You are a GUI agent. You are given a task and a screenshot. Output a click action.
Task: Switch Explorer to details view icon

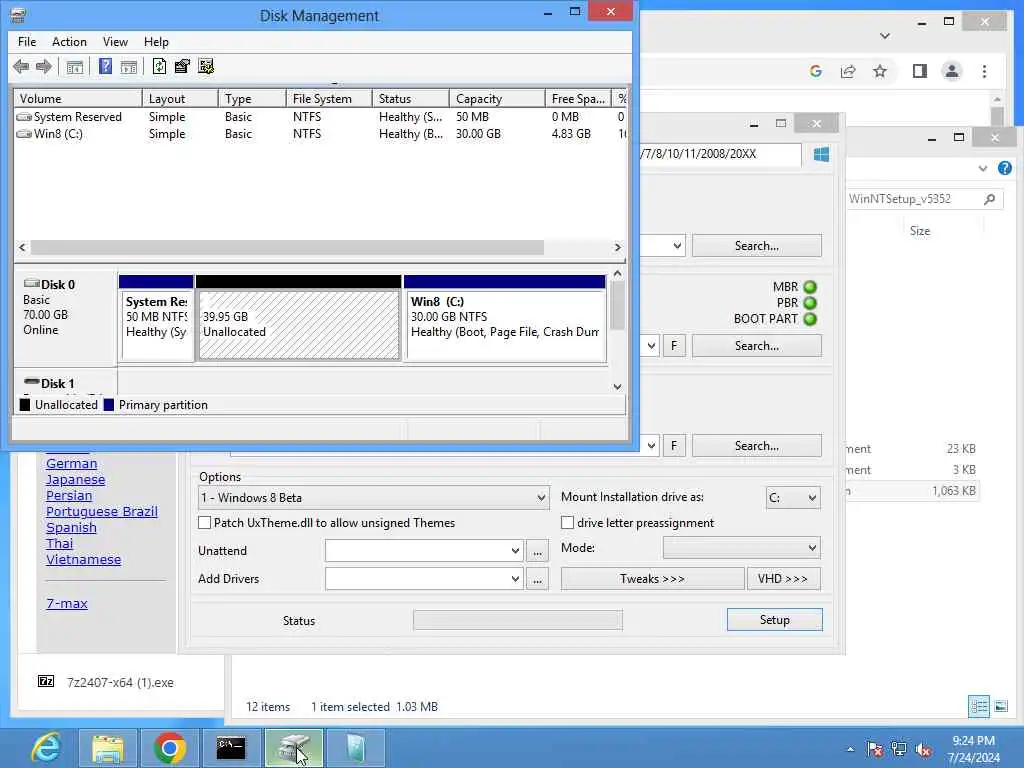979,706
